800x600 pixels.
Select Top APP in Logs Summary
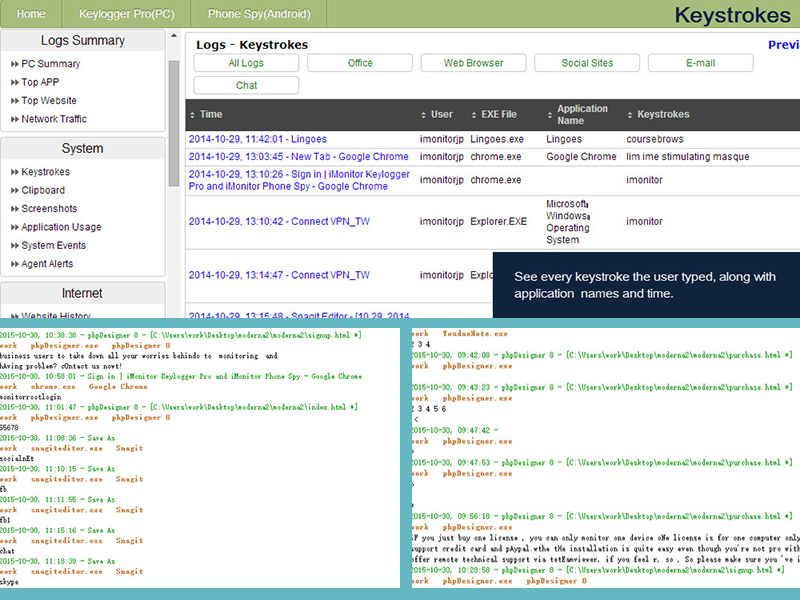pyautogui.click(x=40, y=82)
